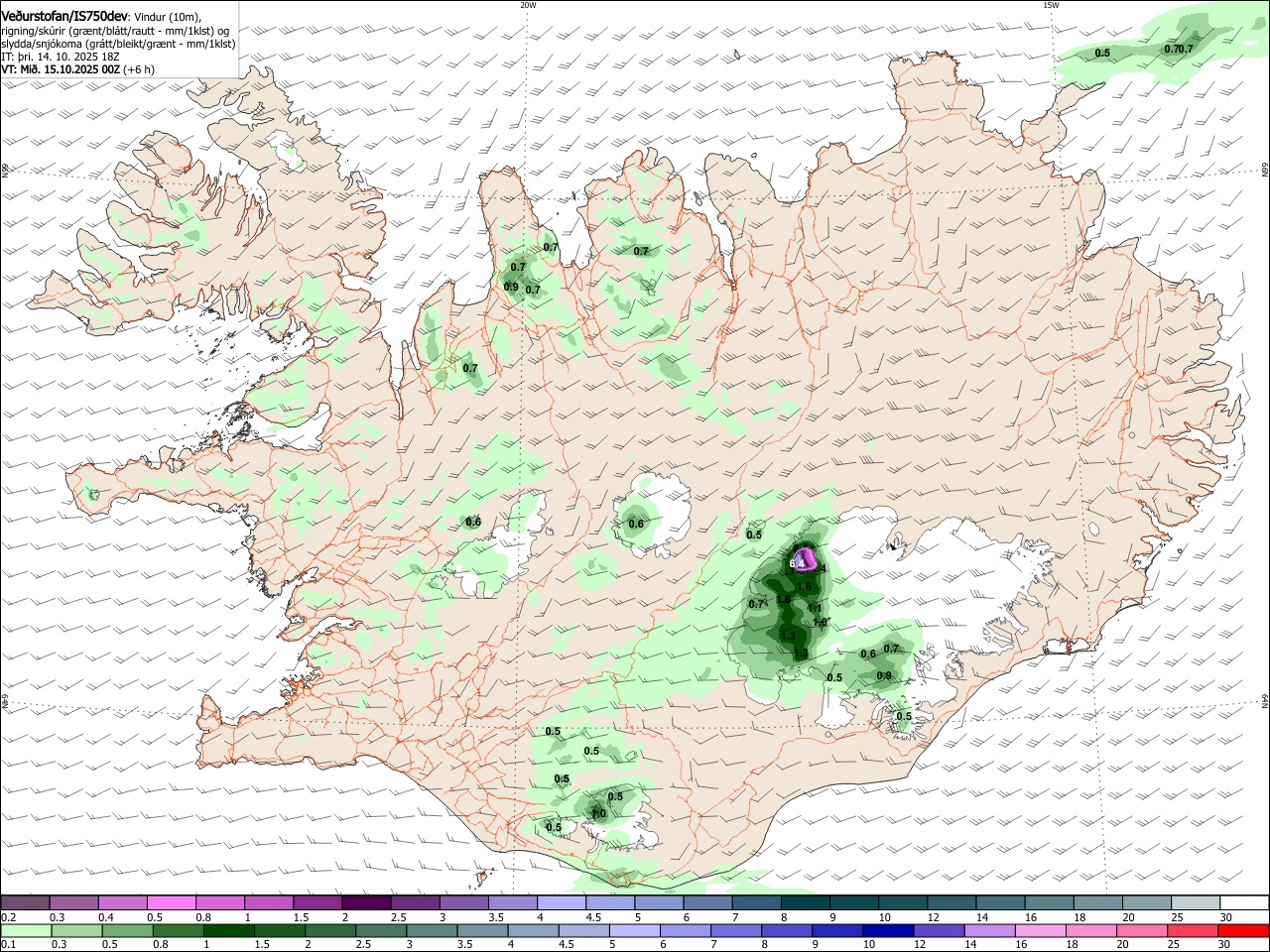Select the pure red swatch ending rain legend
Screen dimensions: 1270x952
(x=1244, y=931)
